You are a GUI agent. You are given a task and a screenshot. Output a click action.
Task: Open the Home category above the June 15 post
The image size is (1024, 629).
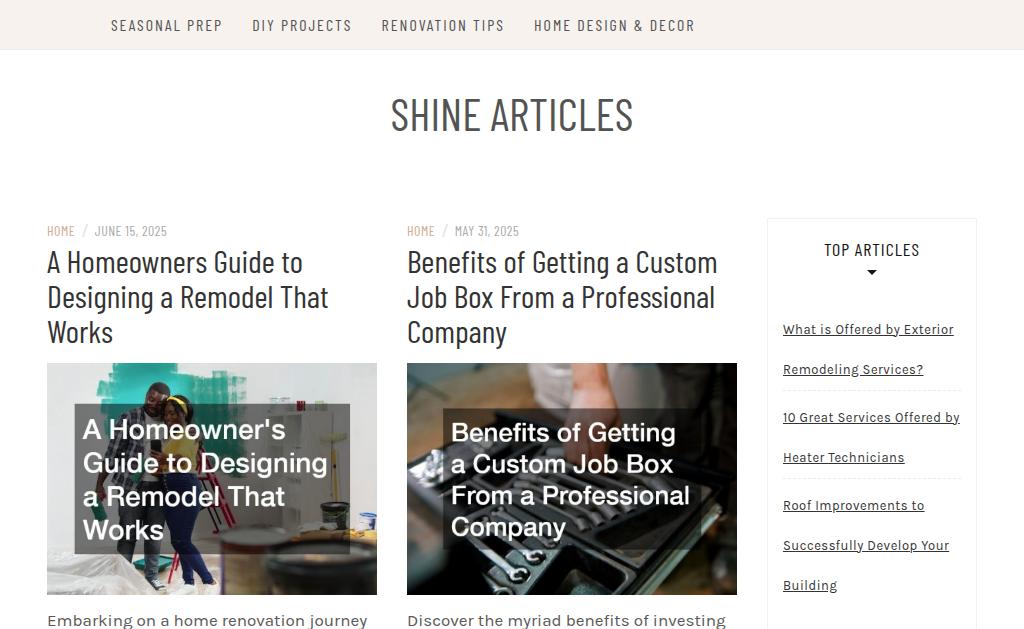pyautogui.click(x=61, y=231)
